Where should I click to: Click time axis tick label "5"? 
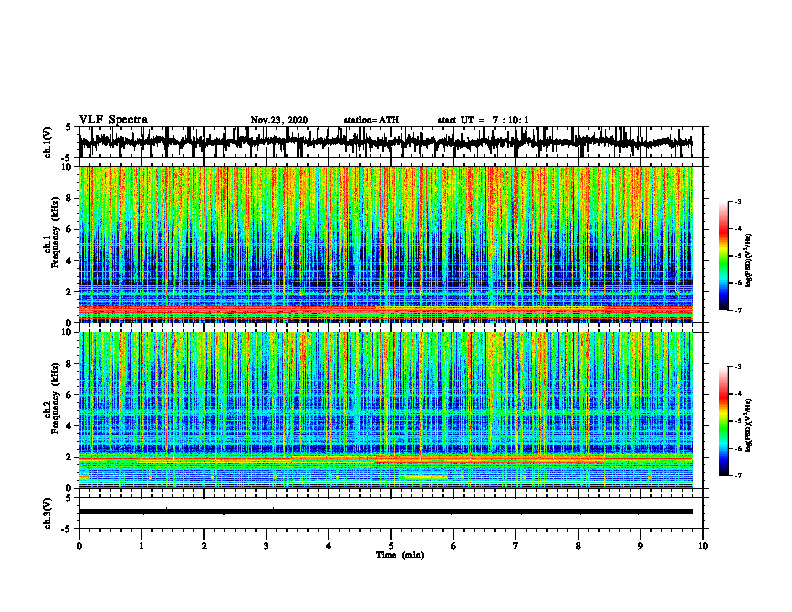point(391,546)
